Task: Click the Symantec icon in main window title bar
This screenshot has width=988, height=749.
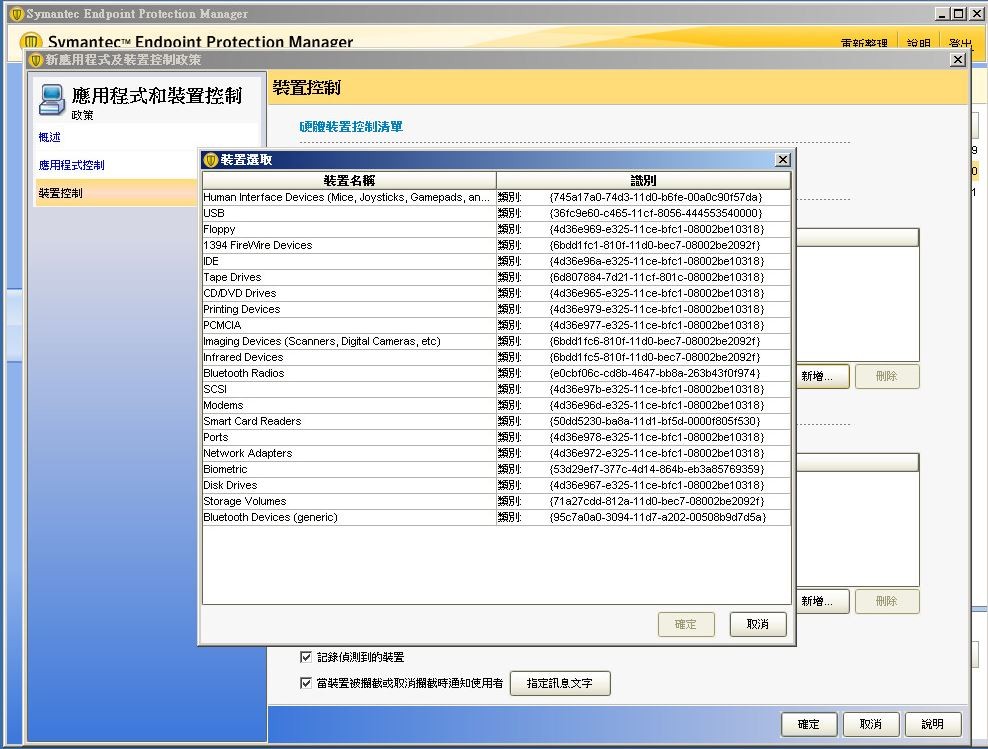Action: [18, 13]
